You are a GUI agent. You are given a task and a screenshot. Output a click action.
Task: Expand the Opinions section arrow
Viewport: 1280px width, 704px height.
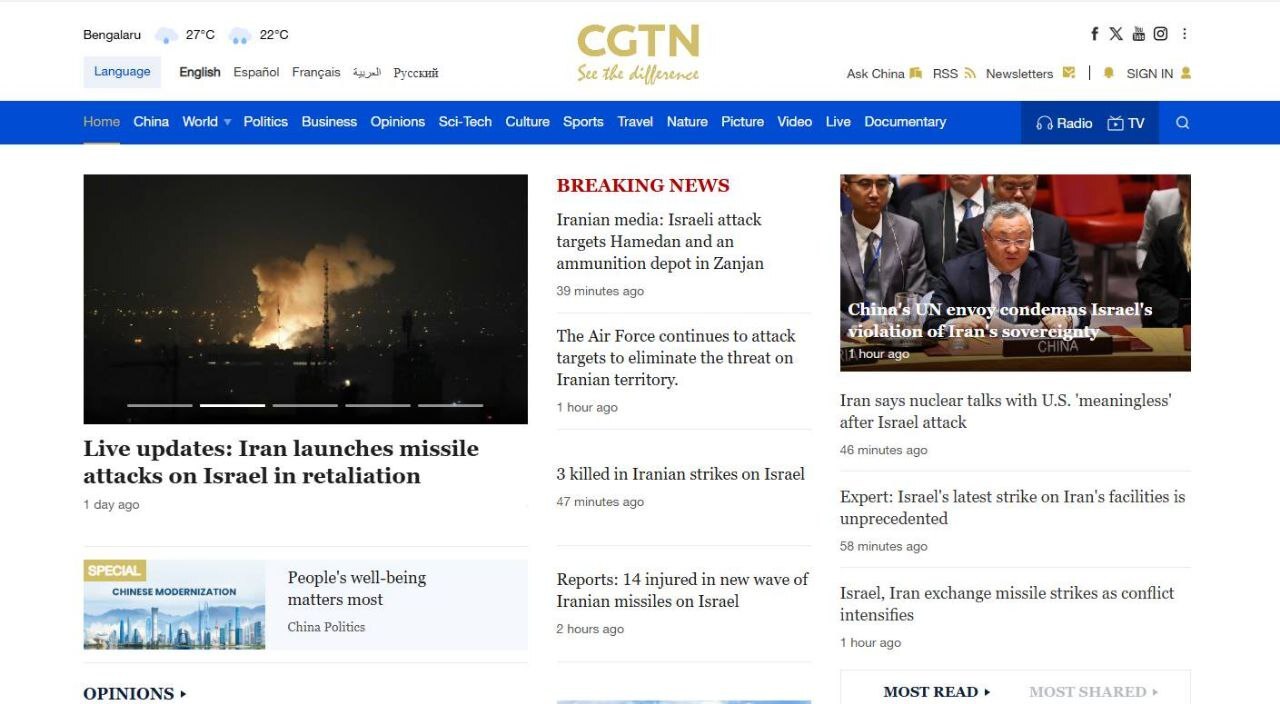tap(183, 693)
